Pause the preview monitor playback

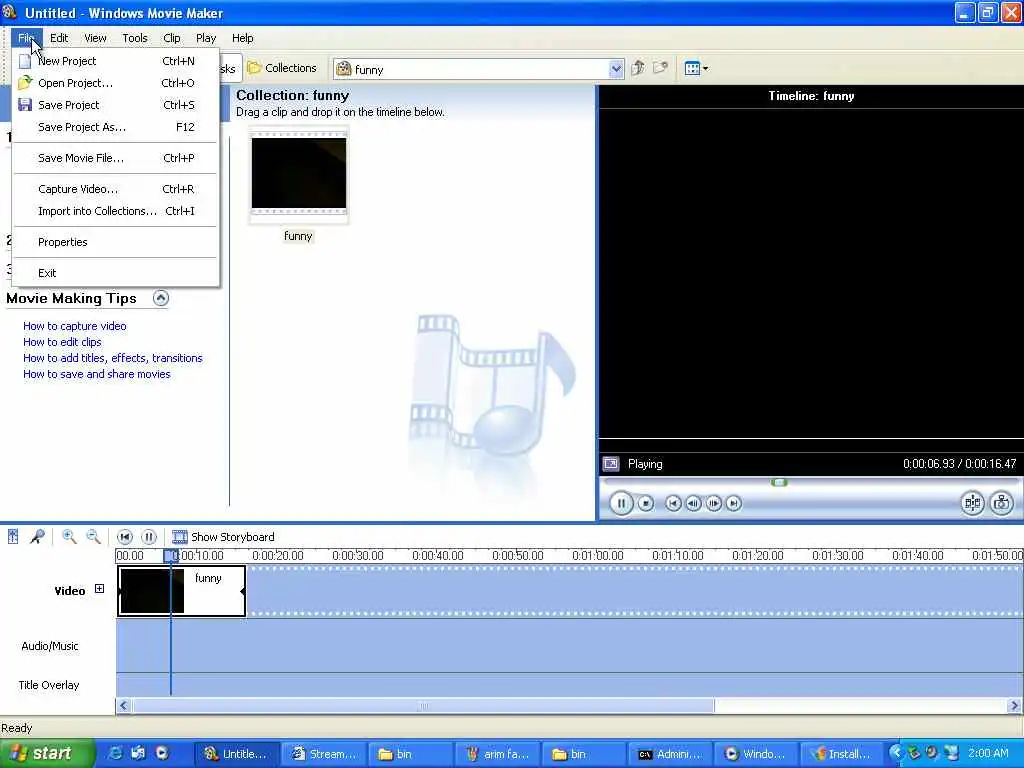621,503
